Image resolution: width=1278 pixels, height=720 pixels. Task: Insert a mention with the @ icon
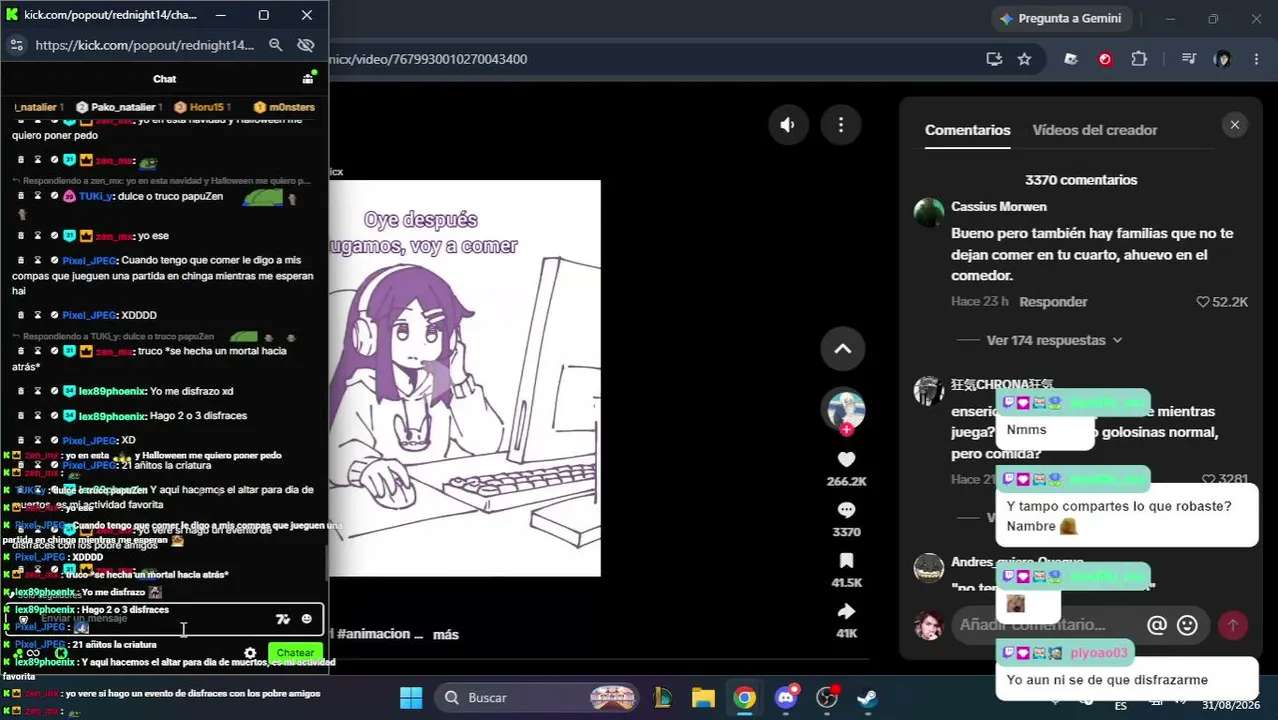(x=1157, y=626)
